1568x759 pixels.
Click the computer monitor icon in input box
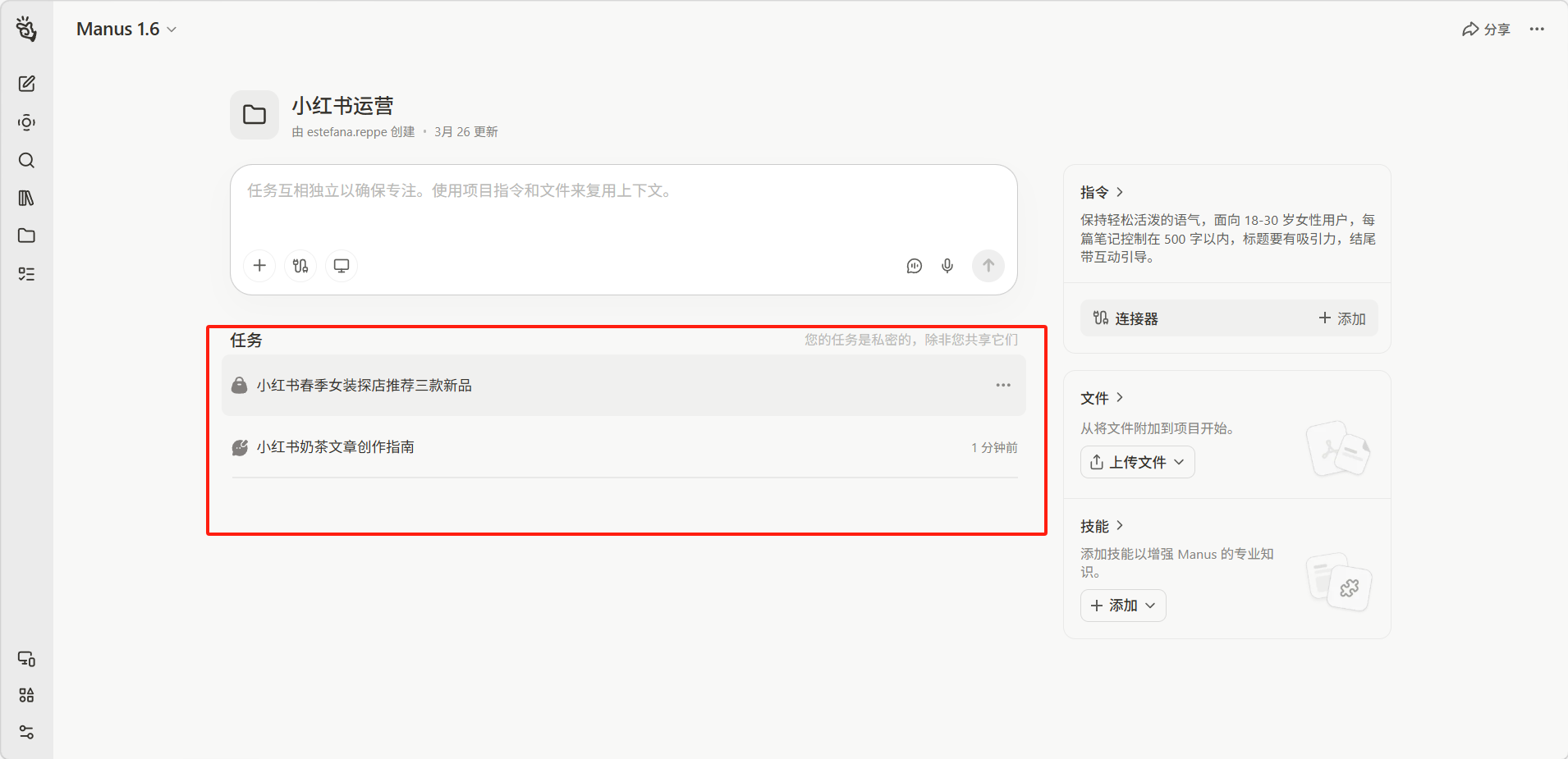click(342, 266)
